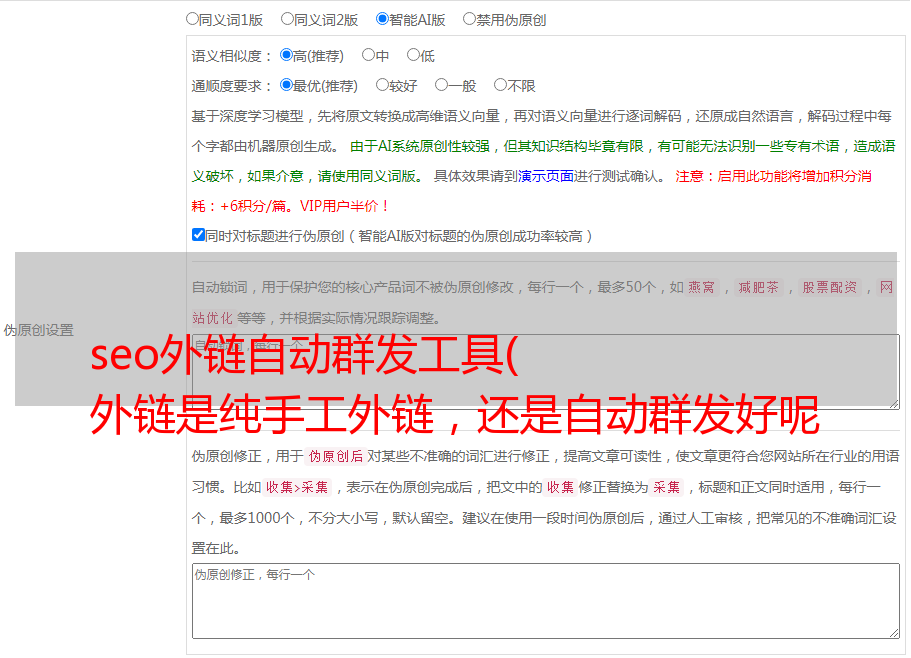Click the 收集>采集 example code
The width and height of the screenshot is (911, 658).
click(297, 487)
